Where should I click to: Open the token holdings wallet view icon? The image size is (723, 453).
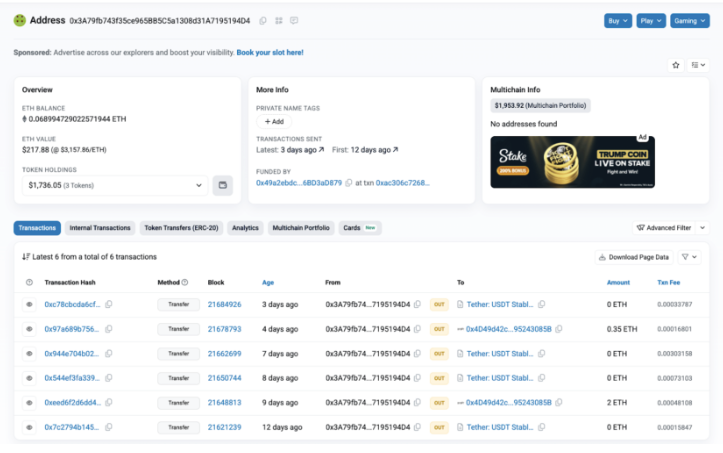click(x=223, y=185)
